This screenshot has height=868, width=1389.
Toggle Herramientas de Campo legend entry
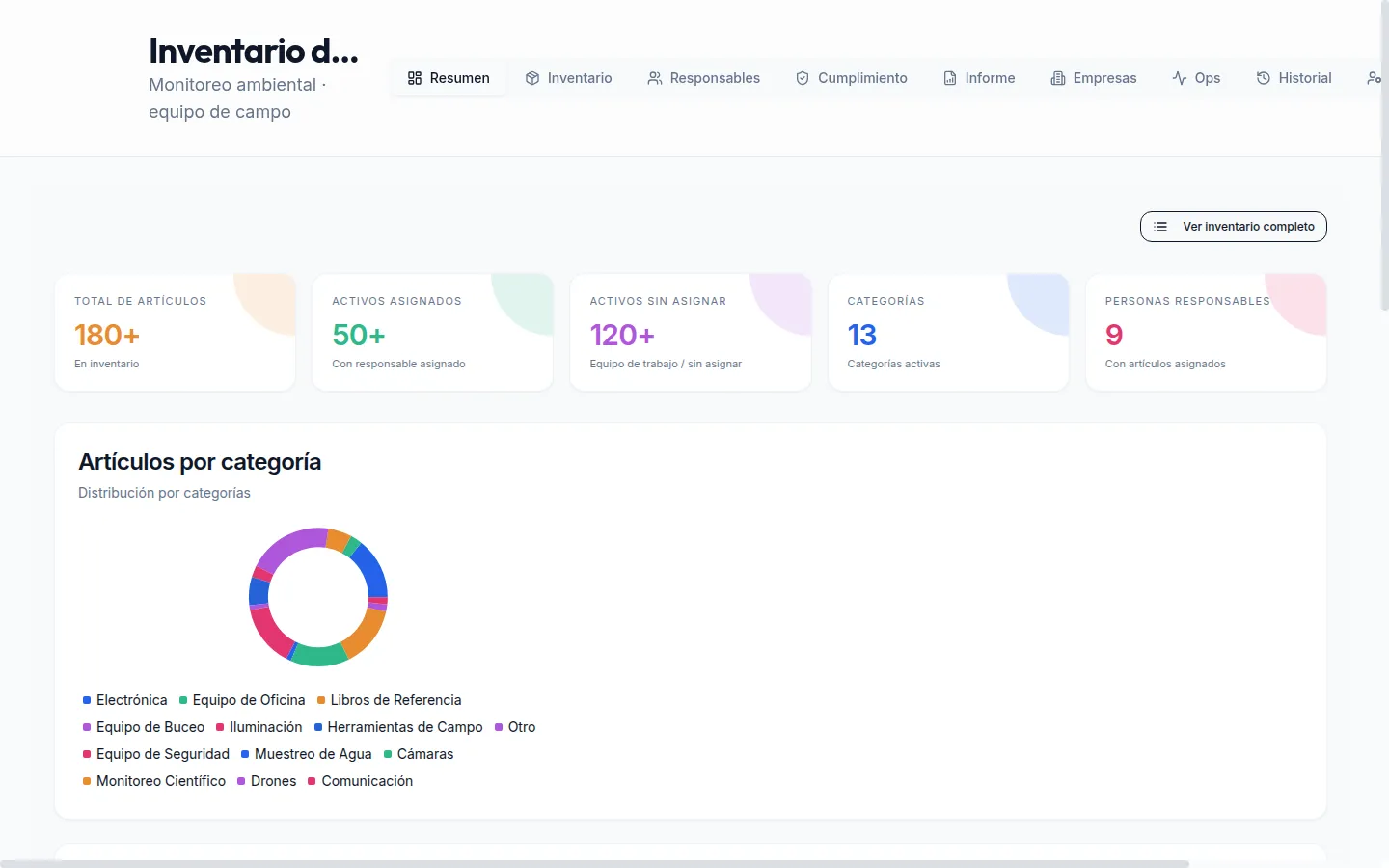[x=398, y=727]
